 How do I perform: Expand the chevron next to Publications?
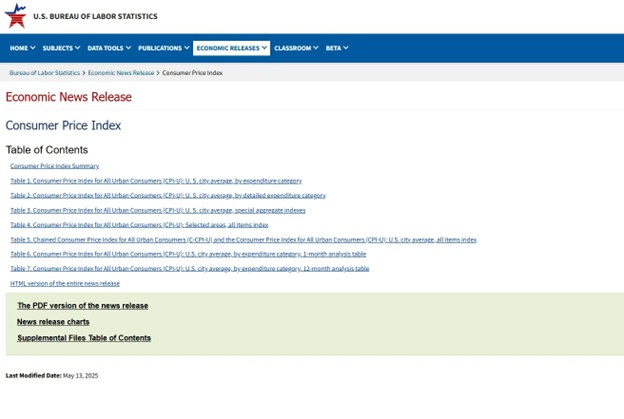click(187, 48)
